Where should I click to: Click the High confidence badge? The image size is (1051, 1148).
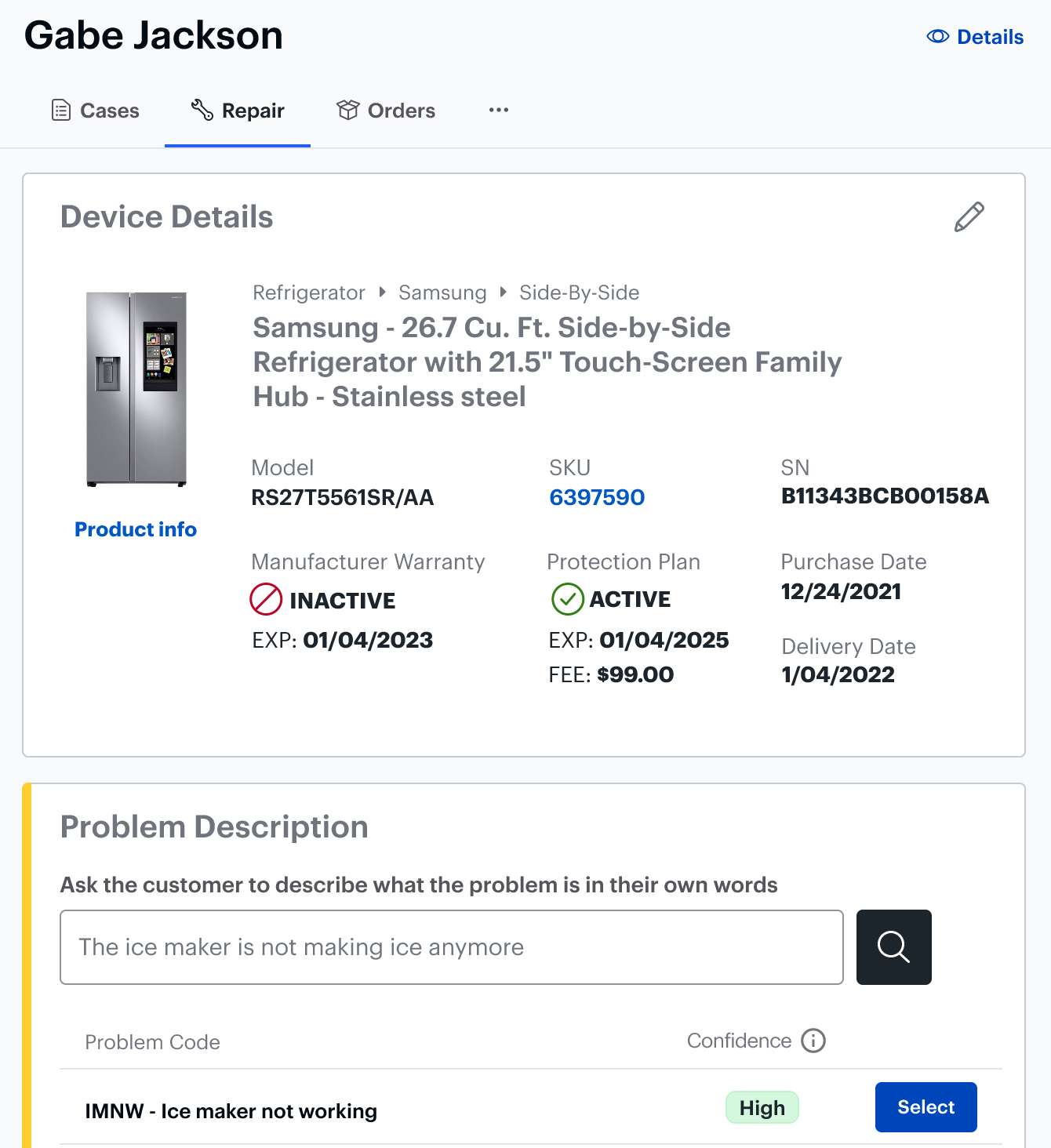[x=762, y=1107]
